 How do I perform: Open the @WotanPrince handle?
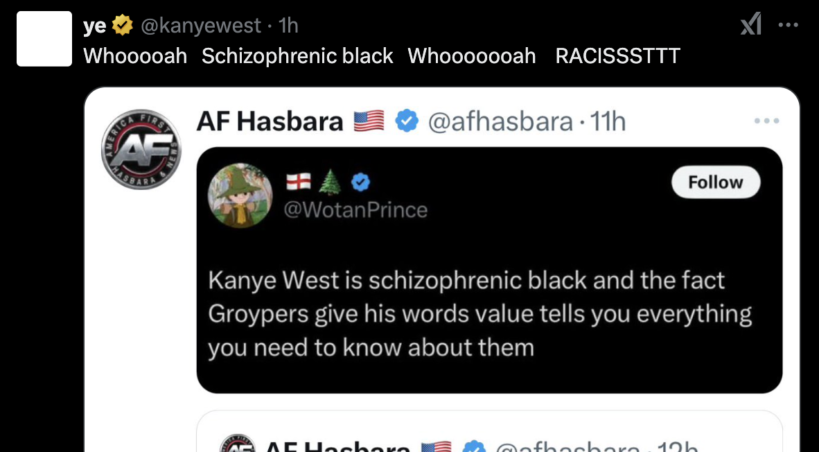[357, 210]
